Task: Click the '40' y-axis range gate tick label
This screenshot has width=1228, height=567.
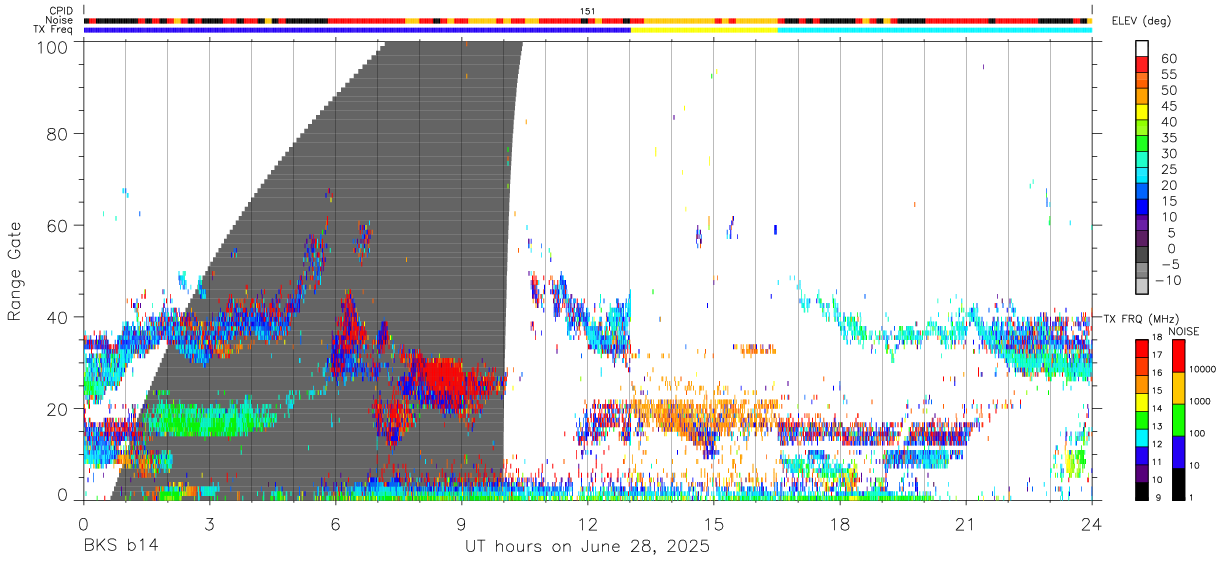Action: coord(58,317)
